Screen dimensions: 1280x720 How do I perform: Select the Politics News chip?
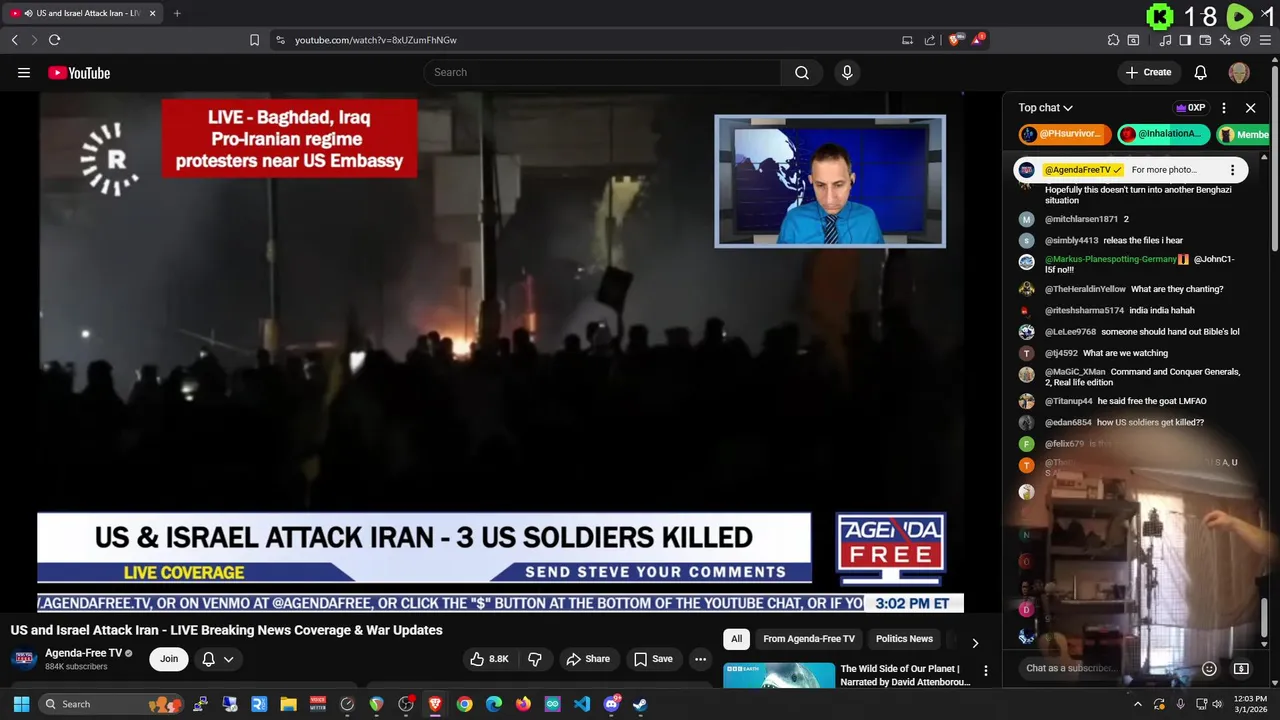(904, 639)
